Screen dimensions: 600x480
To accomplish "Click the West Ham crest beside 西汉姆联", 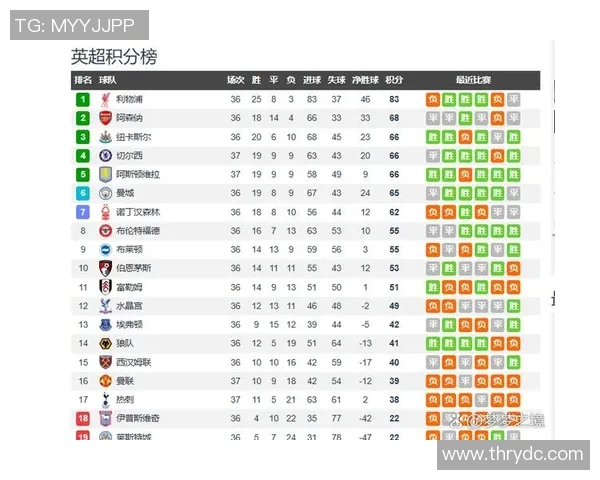I will point(105,362).
